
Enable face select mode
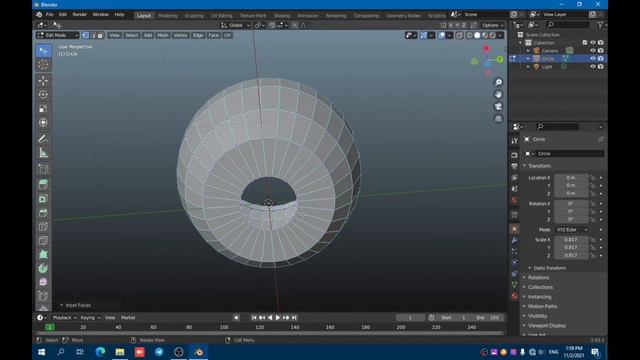pos(100,36)
